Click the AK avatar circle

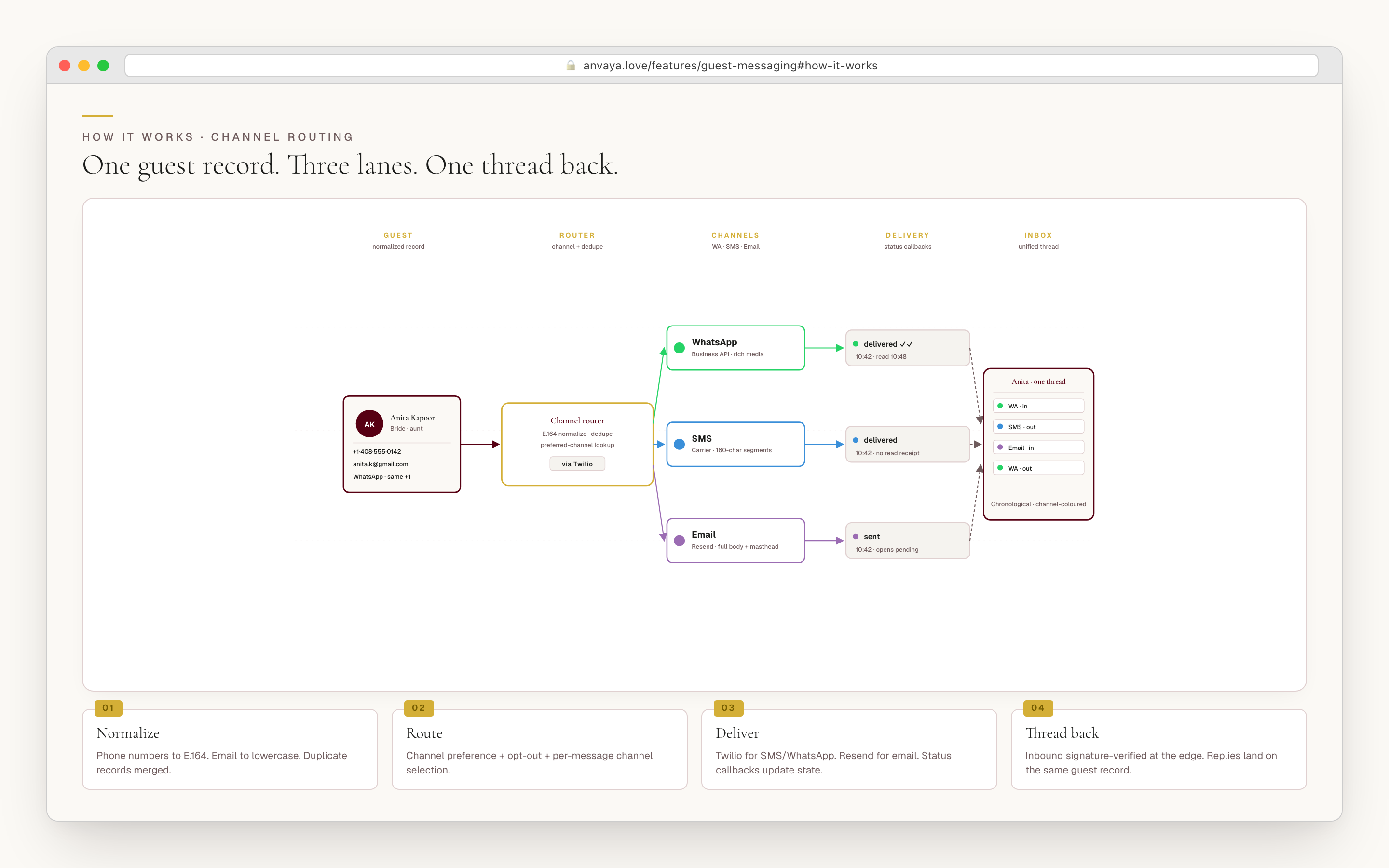[369, 424]
